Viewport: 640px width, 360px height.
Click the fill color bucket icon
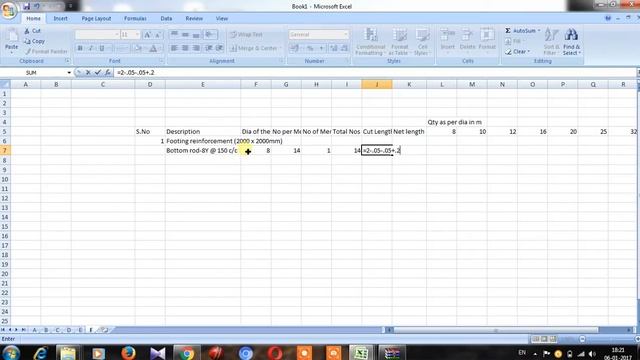pyautogui.click(x=138, y=48)
